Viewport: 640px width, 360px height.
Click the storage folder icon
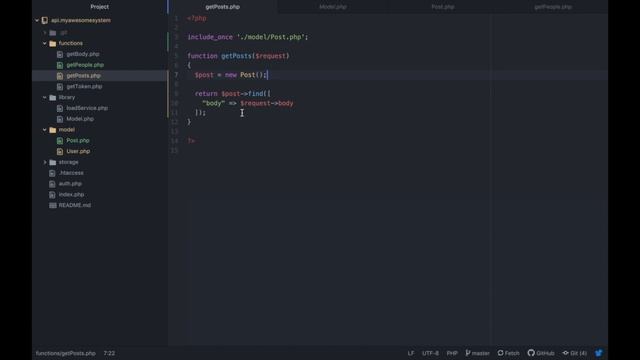click(x=53, y=162)
